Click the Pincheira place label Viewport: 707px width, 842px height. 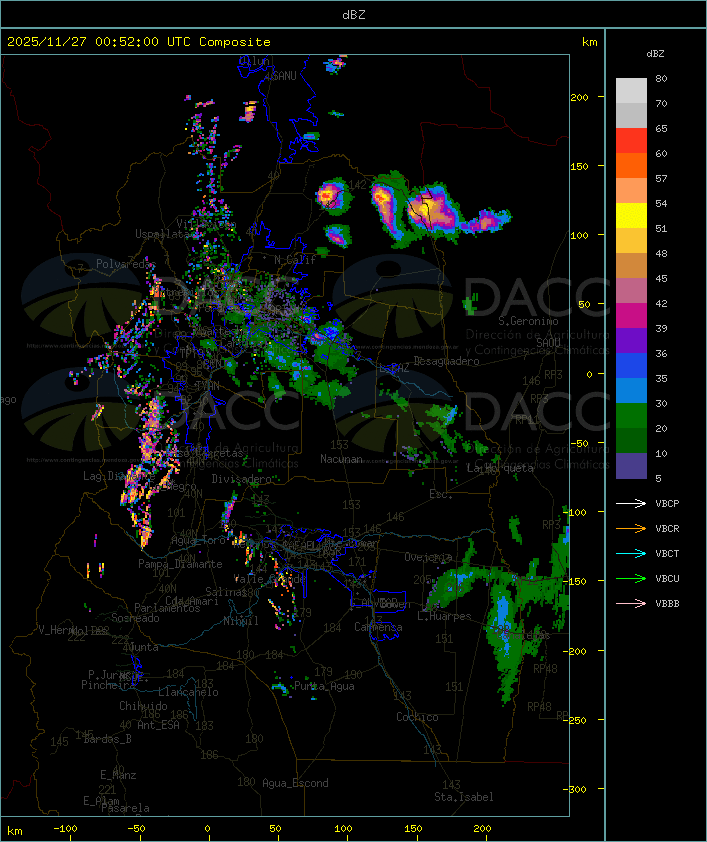click(108, 685)
